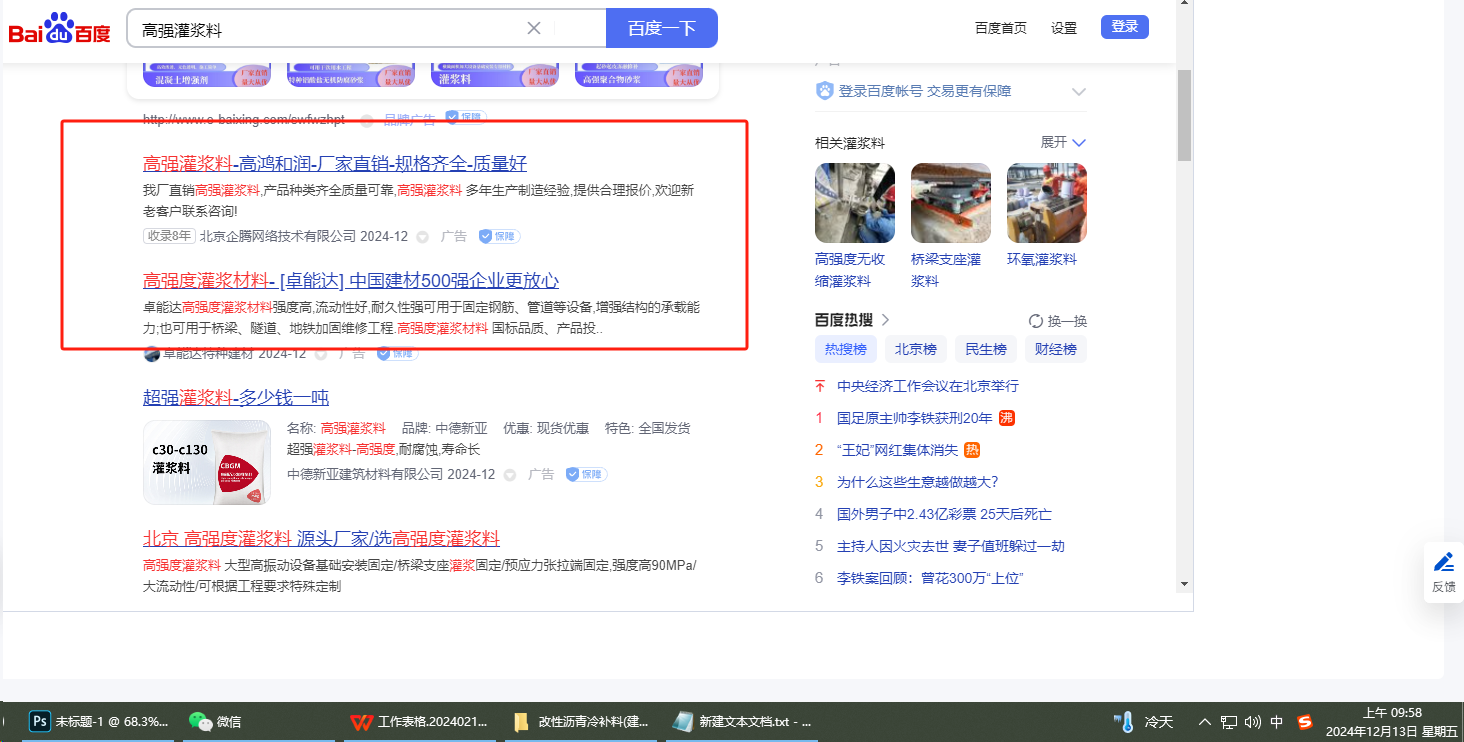The image size is (1464, 742).
Task: Open "王妃"网红集体消失 hot item
Action: (898, 450)
